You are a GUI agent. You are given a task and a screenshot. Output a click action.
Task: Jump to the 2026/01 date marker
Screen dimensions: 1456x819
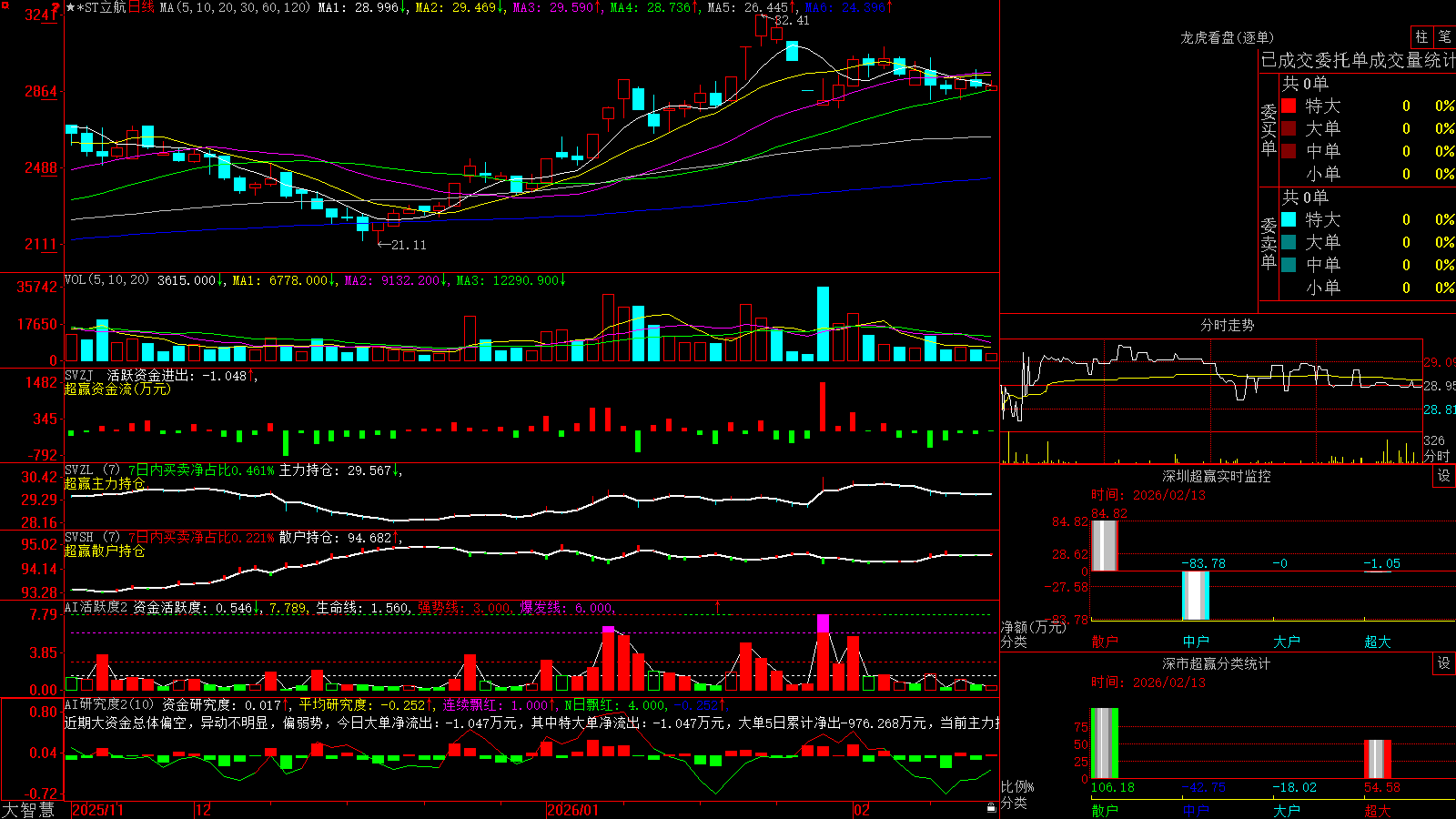[x=572, y=810]
